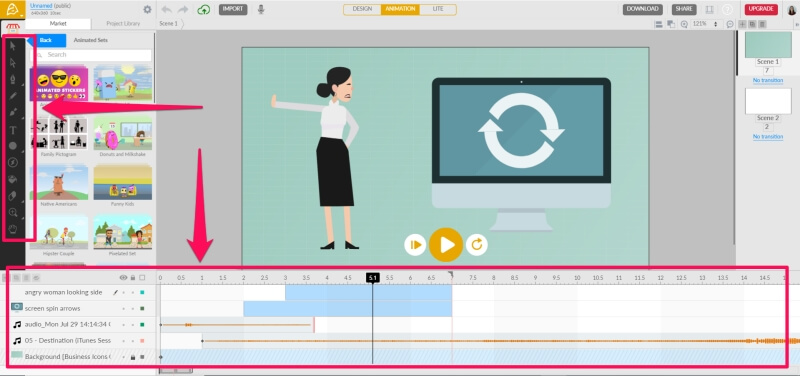Click the blue Back button
800x376 pixels.
click(47, 40)
